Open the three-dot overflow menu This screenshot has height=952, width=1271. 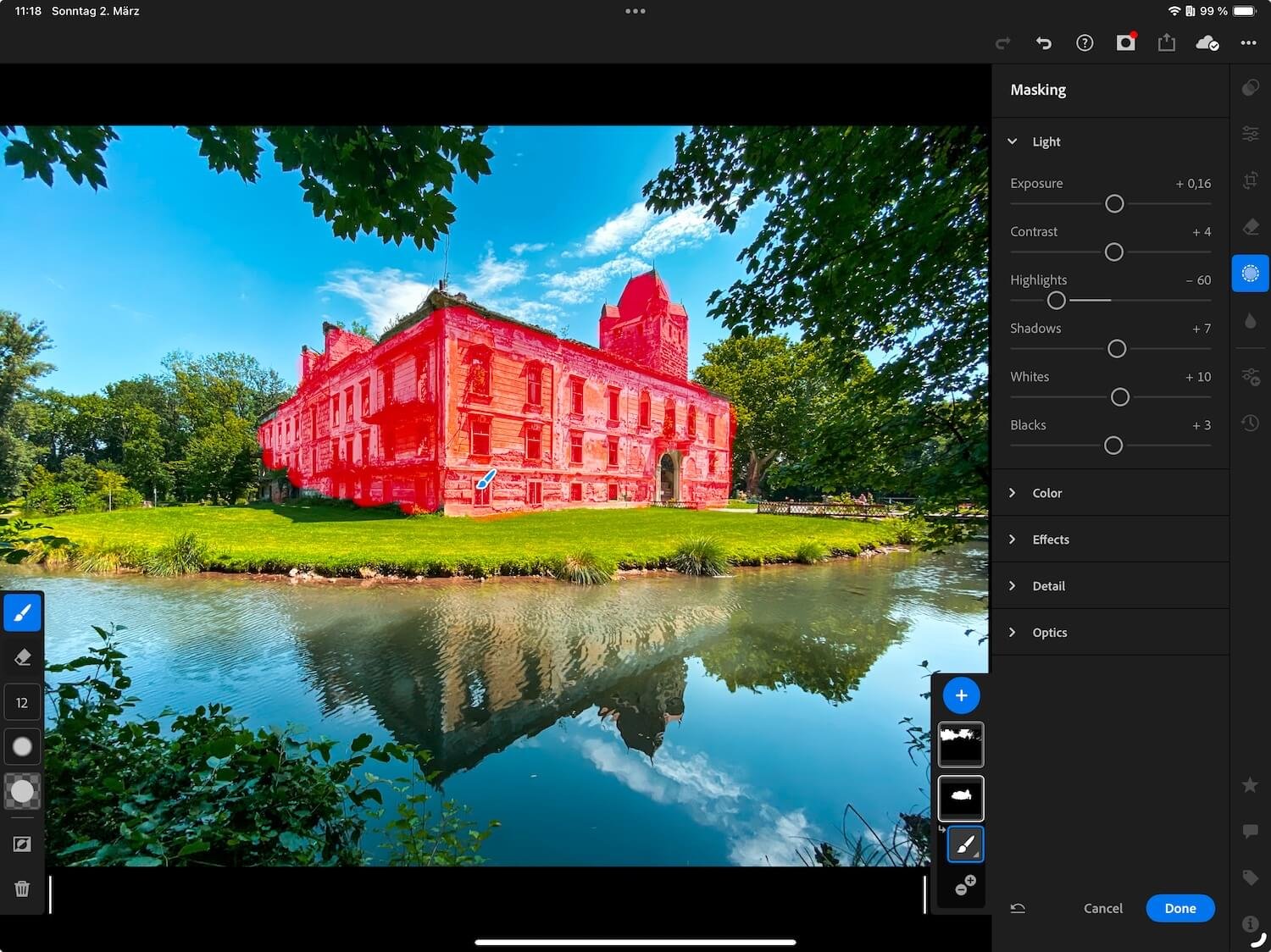1248,42
